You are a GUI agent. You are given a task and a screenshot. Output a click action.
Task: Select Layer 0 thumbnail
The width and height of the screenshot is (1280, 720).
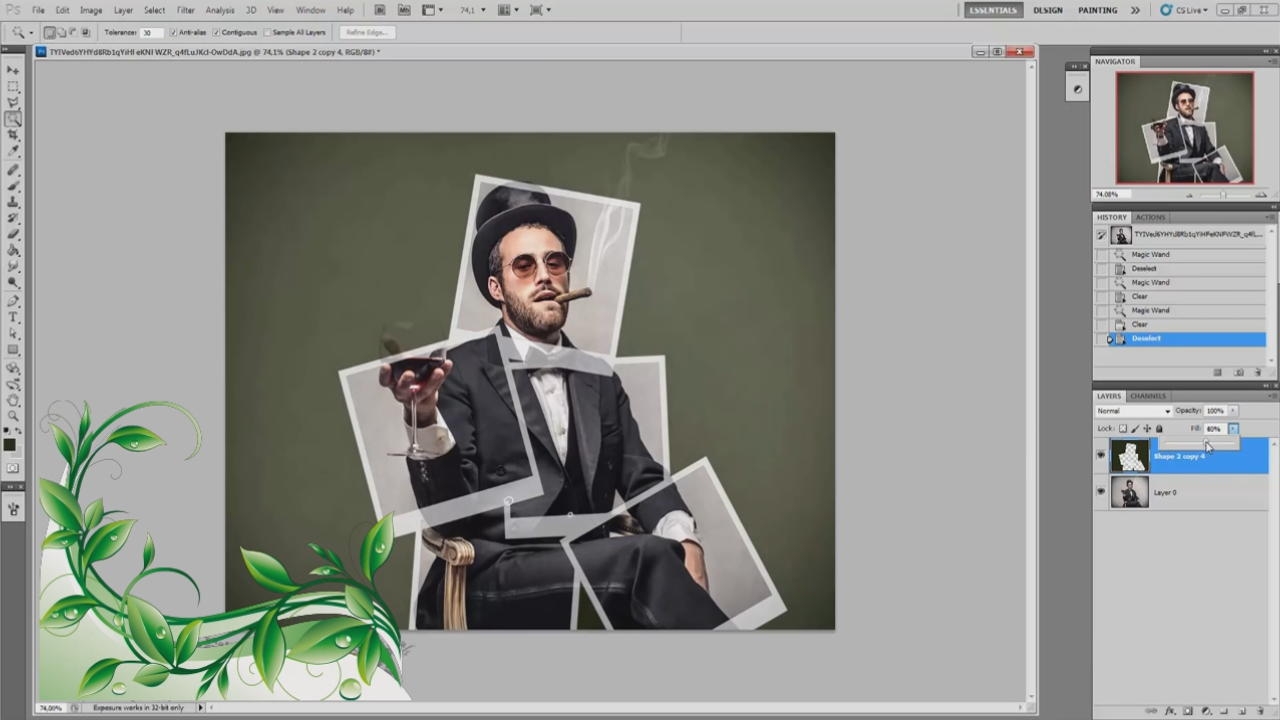click(x=1130, y=492)
